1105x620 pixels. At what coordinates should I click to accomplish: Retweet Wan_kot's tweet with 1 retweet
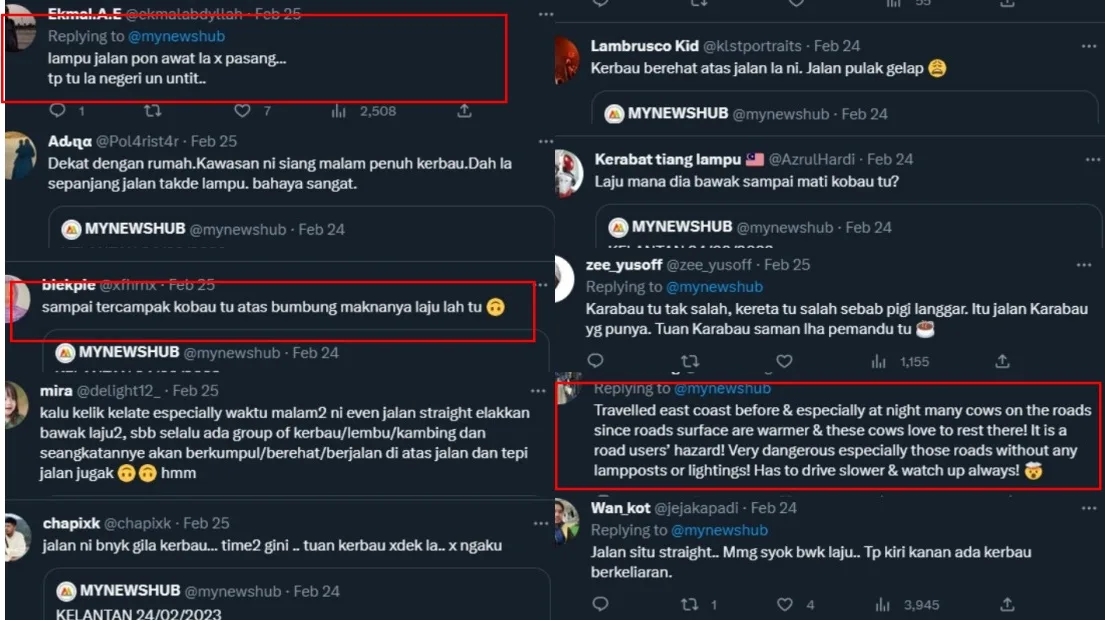point(688,605)
